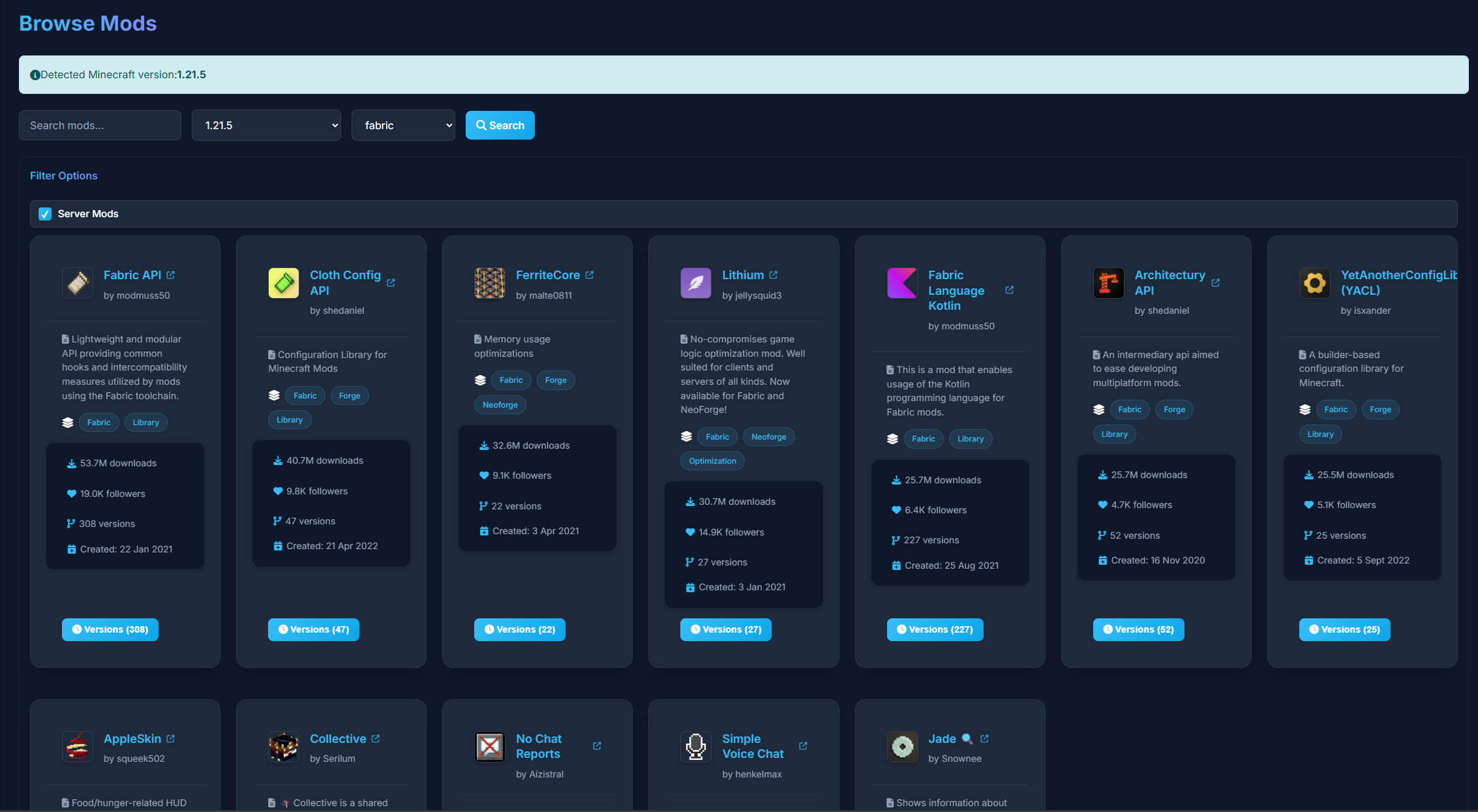Image resolution: width=1478 pixels, height=812 pixels.
Task: Open the AppleSkin food icon
Action: (x=77, y=747)
